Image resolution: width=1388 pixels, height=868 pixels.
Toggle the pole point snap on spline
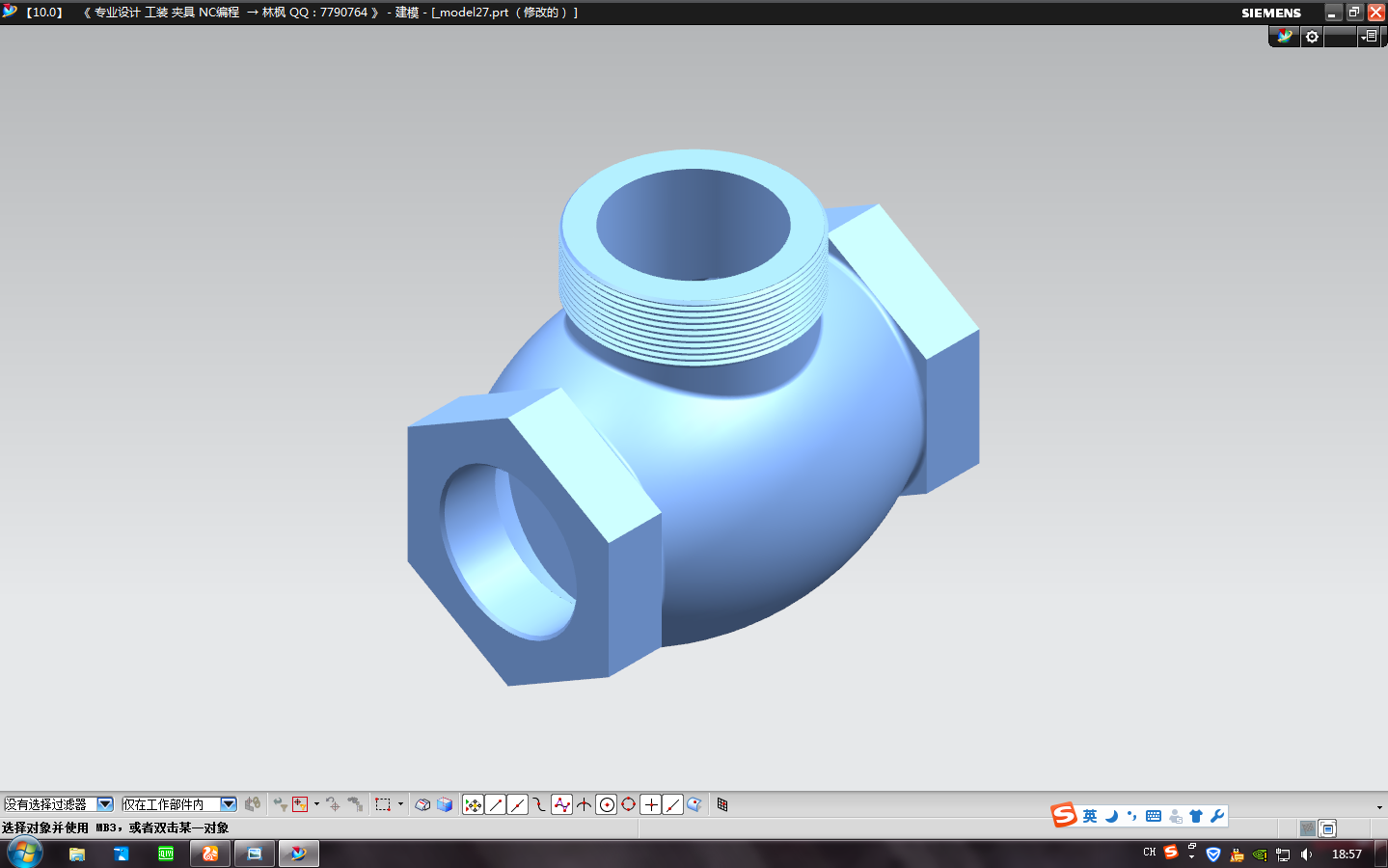coord(561,804)
